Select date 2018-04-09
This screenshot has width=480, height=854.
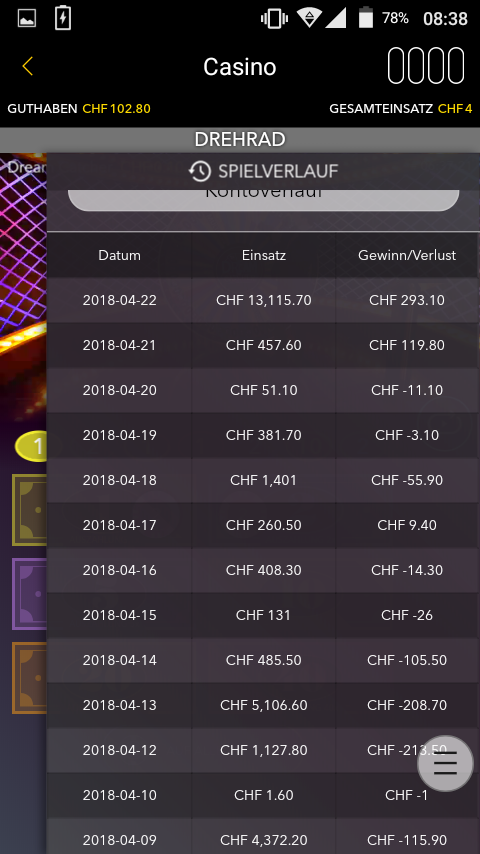(x=119, y=840)
